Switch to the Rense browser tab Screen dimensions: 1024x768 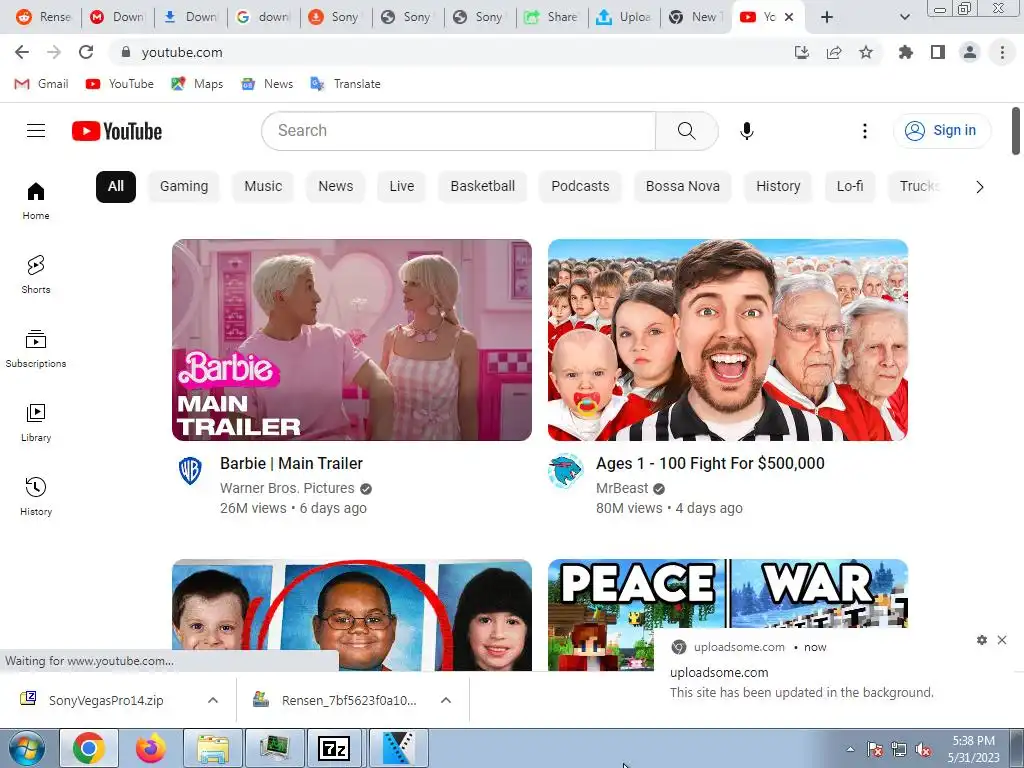(44, 17)
